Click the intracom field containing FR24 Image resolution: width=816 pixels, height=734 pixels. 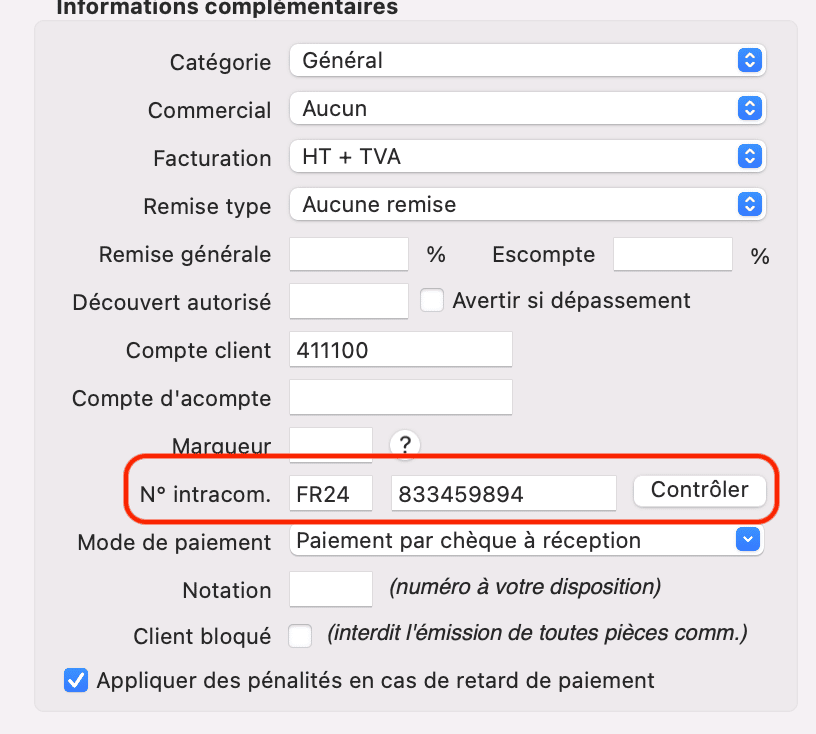(x=331, y=493)
